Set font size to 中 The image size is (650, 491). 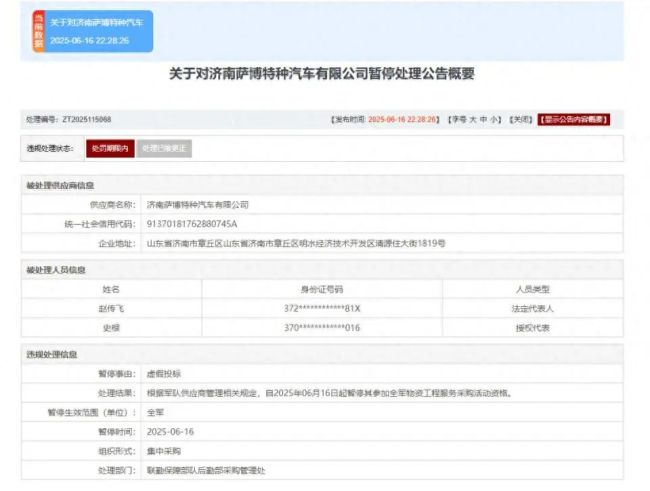(x=483, y=119)
